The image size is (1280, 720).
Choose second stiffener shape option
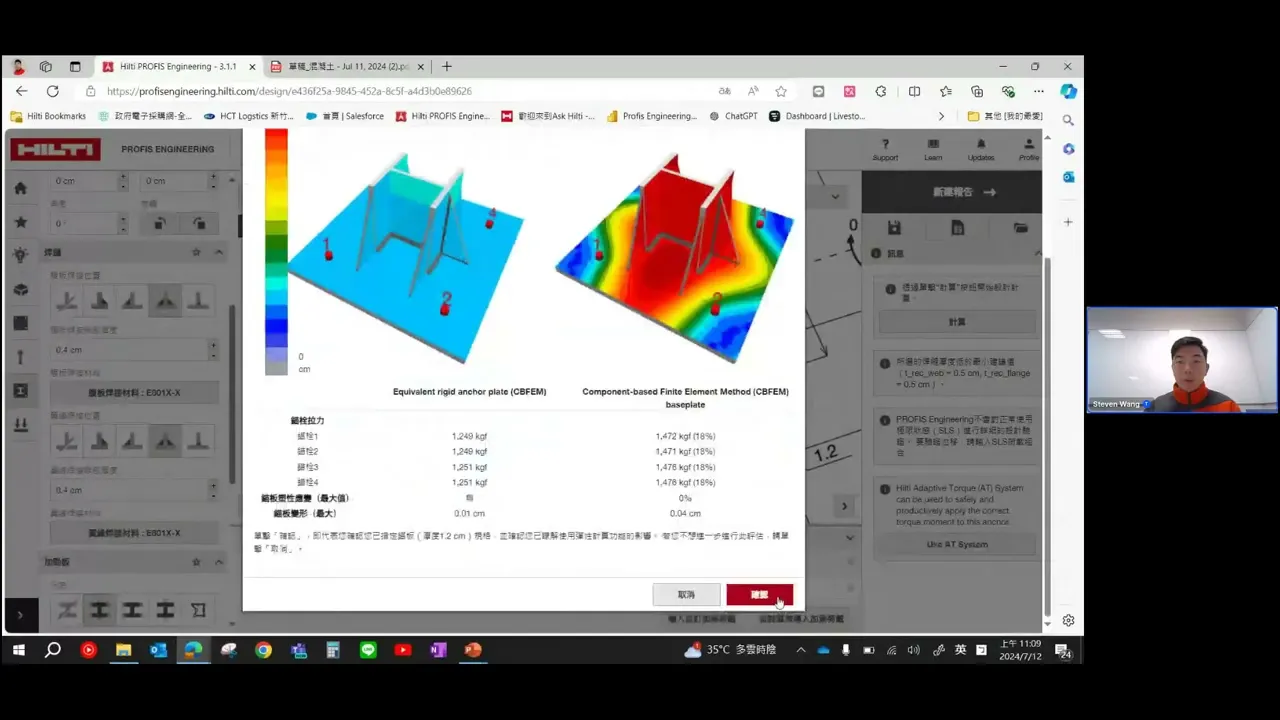pyautogui.click(x=99, y=609)
